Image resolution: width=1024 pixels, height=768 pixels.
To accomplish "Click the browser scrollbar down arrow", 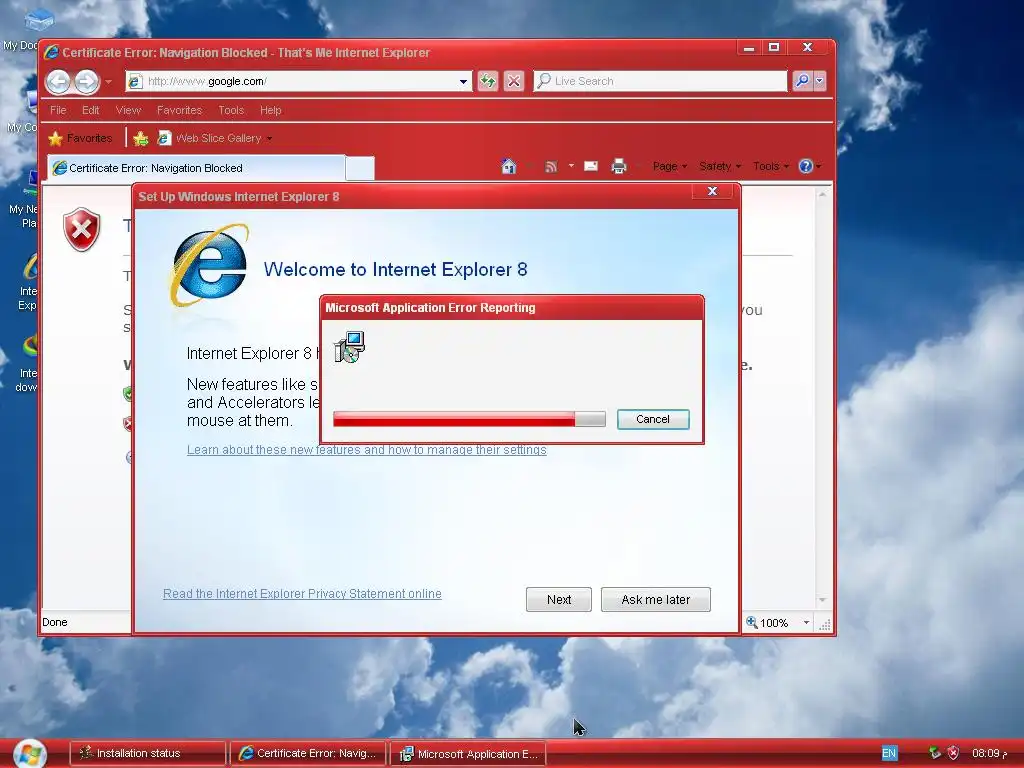I will [x=822, y=600].
